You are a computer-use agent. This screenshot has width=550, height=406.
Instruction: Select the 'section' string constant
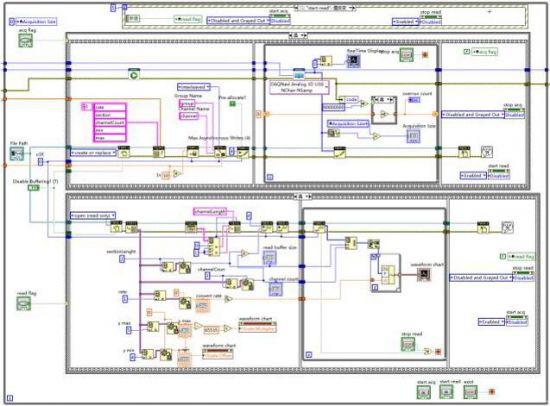[x=110, y=115]
